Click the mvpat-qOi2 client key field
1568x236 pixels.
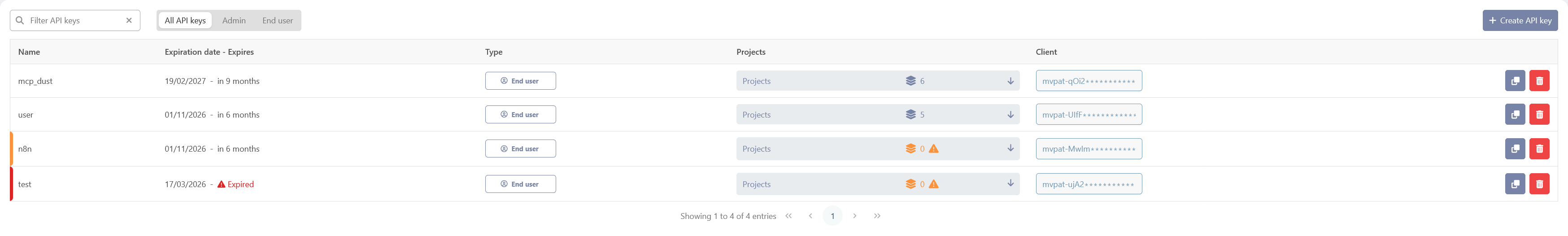coord(1089,81)
